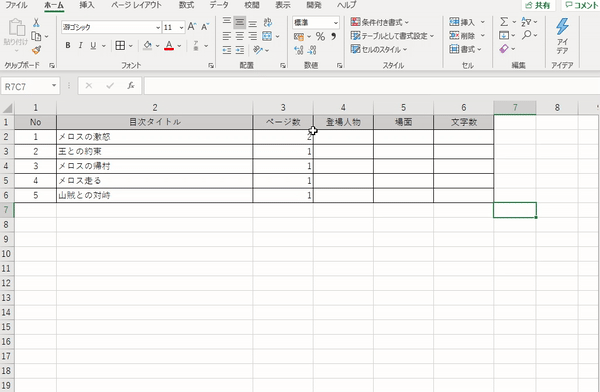Open the File (ファイル) tab
Image resolution: width=600 pixels, height=392 pixels.
coord(16,5)
